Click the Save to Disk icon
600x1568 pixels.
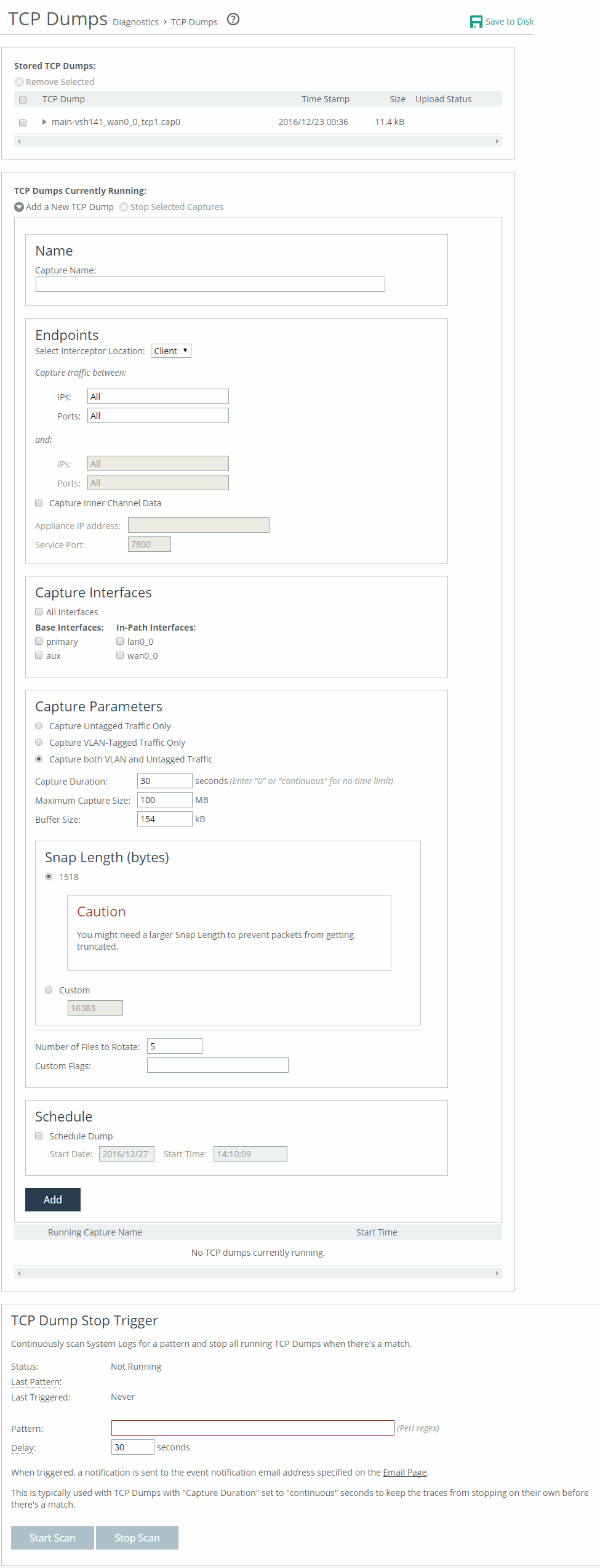tap(476, 22)
